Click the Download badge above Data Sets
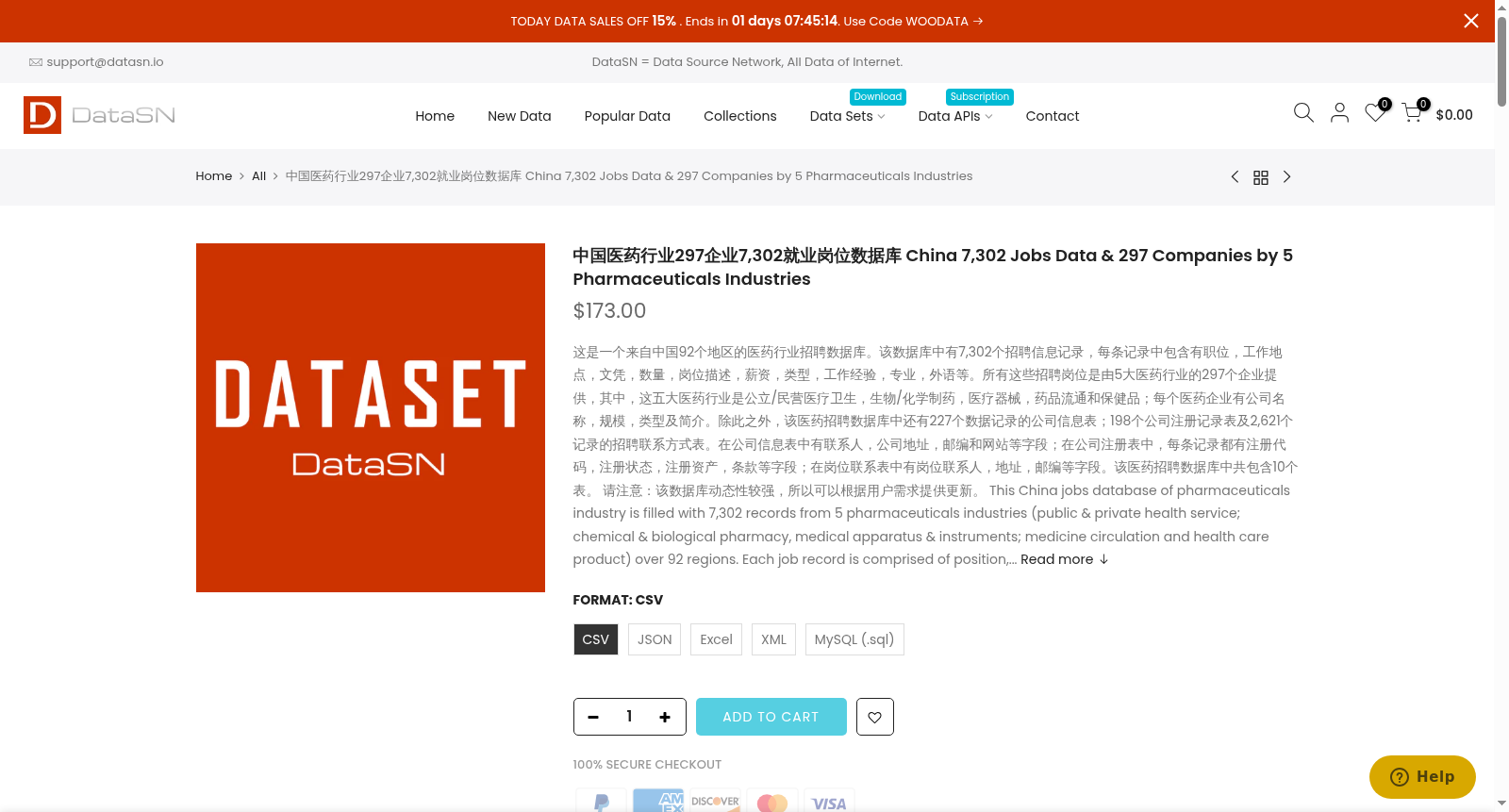This screenshot has width=1509, height=812. click(878, 97)
